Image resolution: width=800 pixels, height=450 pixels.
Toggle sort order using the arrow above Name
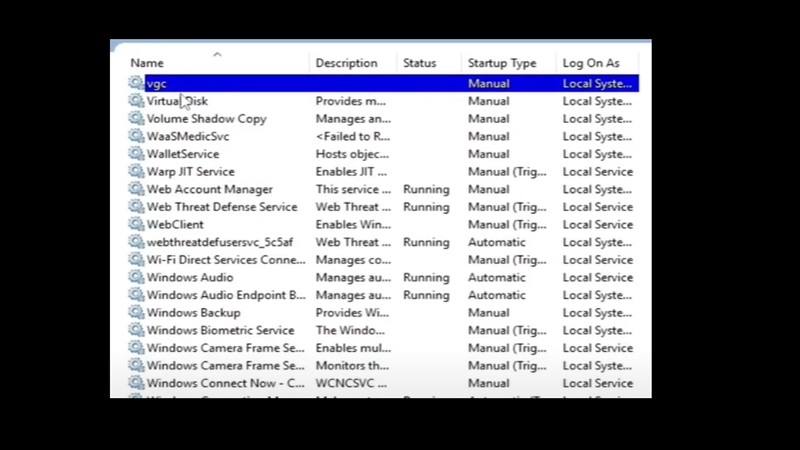217,55
